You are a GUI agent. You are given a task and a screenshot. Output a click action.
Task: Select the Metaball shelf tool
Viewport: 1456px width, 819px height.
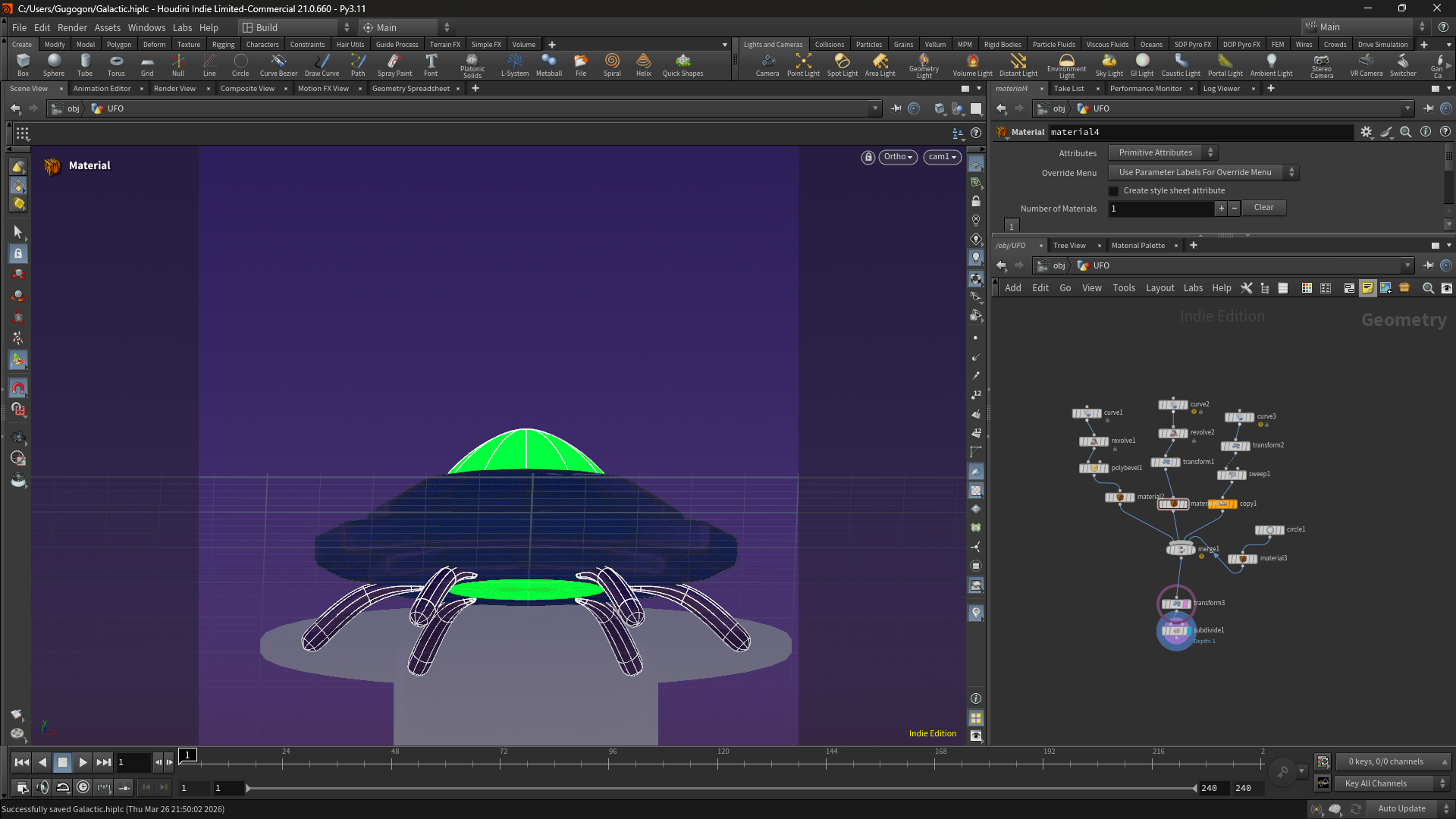click(549, 64)
